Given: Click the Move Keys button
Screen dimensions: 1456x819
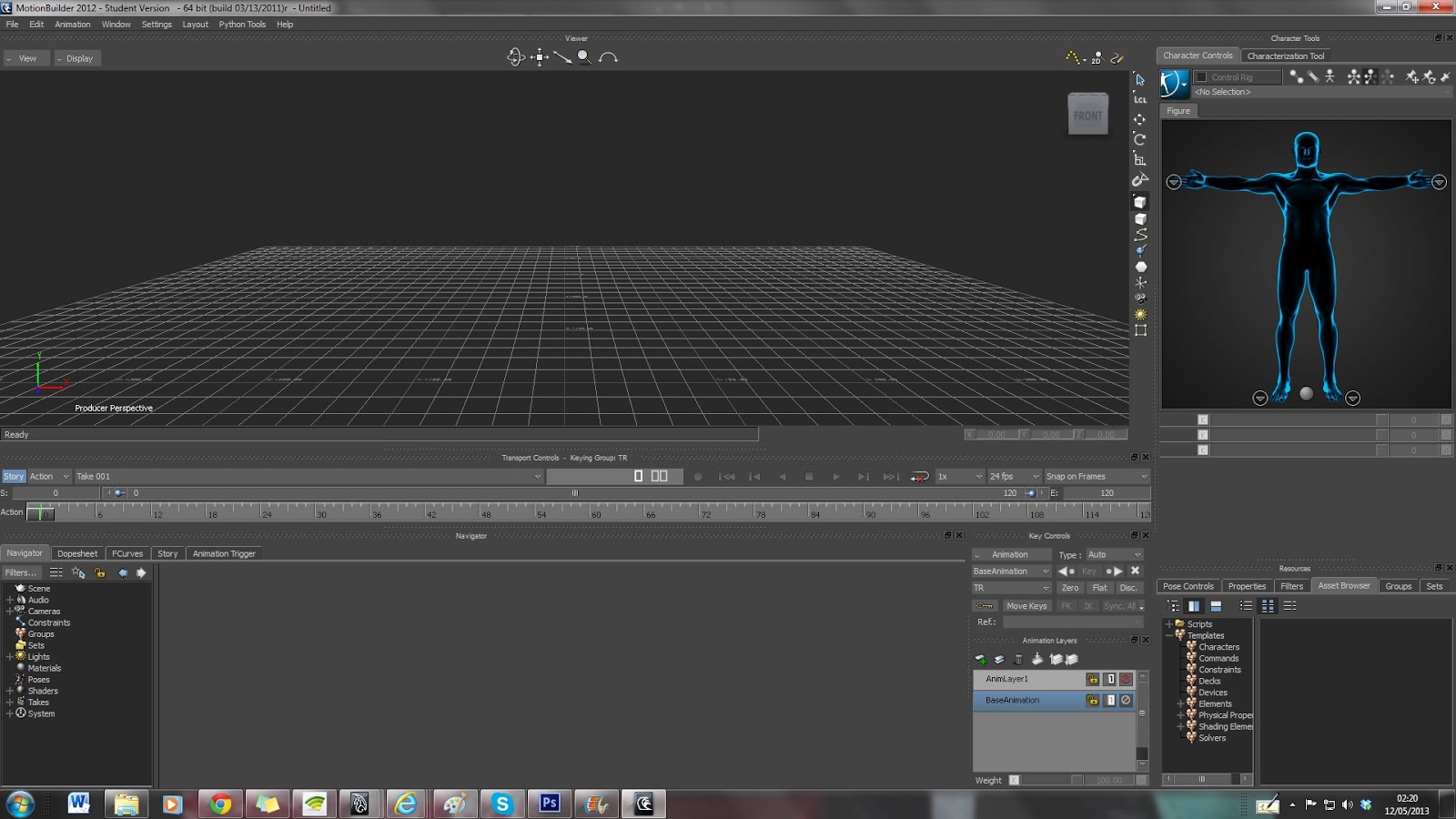Looking at the screenshot, I should point(1026,605).
